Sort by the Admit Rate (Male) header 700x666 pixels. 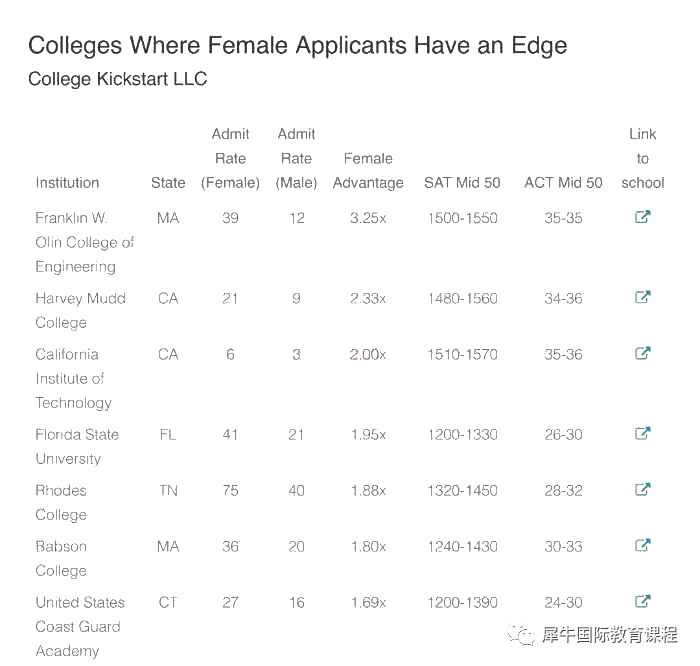tap(296, 158)
